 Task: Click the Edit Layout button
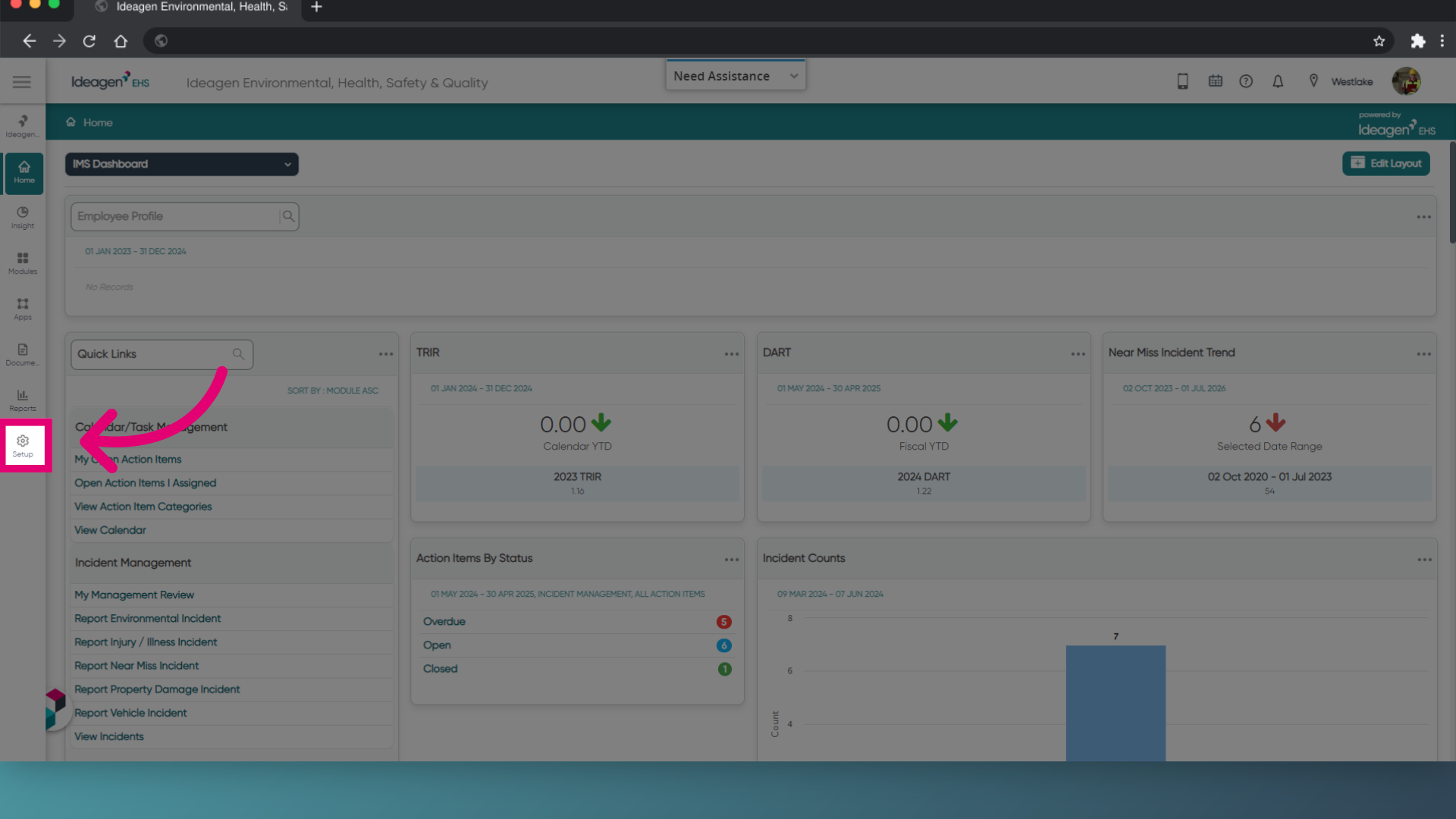tap(1385, 163)
